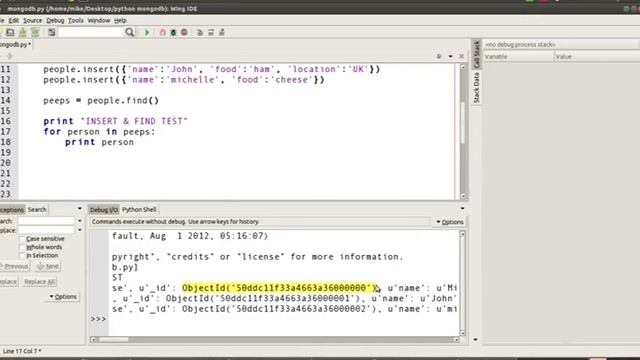Image resolution: width=640 pixels, height=360 pixels.
Task: Click the shell >>> prompt
Action: click(98, 319)
